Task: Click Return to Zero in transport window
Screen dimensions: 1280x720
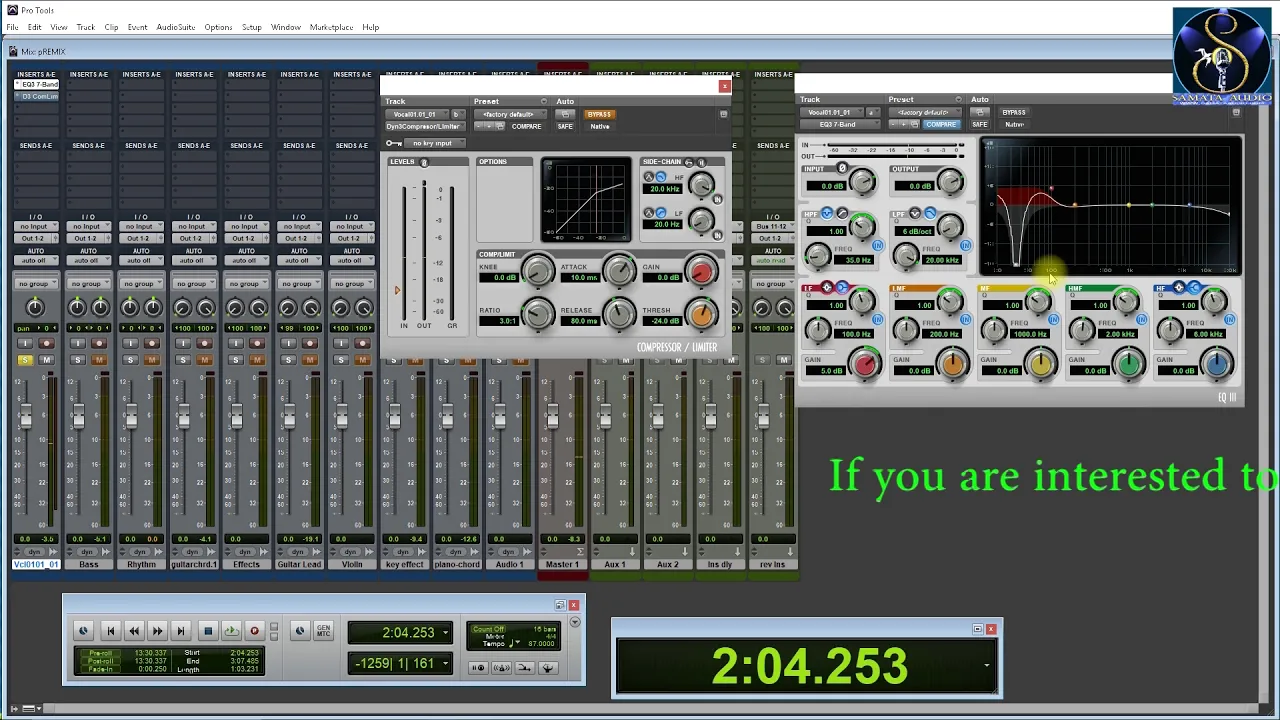Action: coord(111,631)
